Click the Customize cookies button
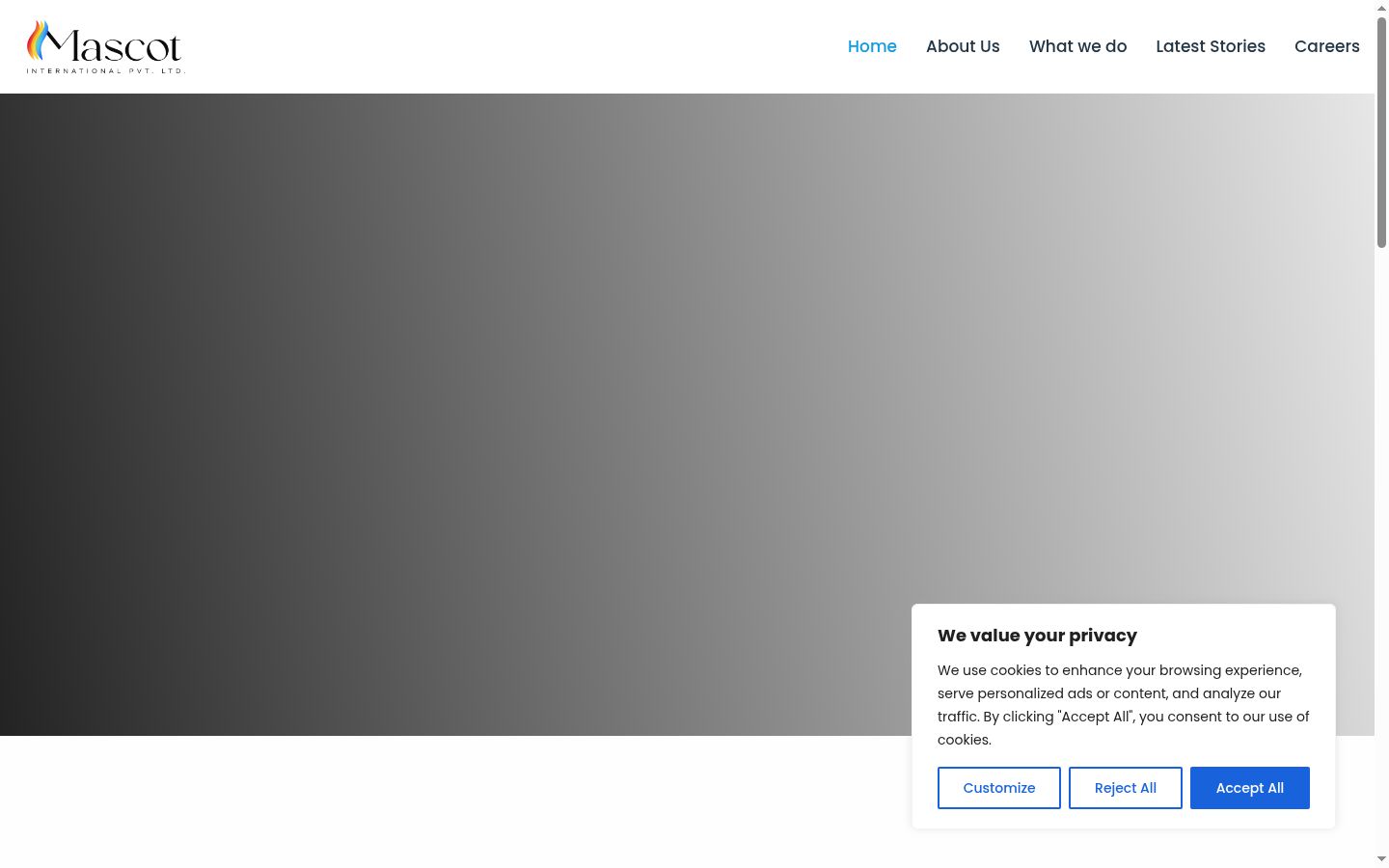Screen dimensions: 1389x868 [x=999, y=788]
